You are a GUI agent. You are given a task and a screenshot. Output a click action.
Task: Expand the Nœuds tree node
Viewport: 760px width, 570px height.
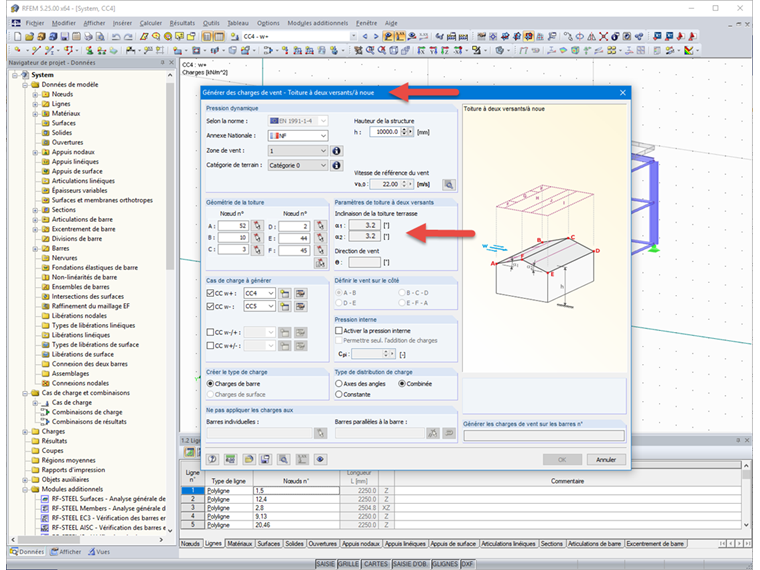click(35, 95)
